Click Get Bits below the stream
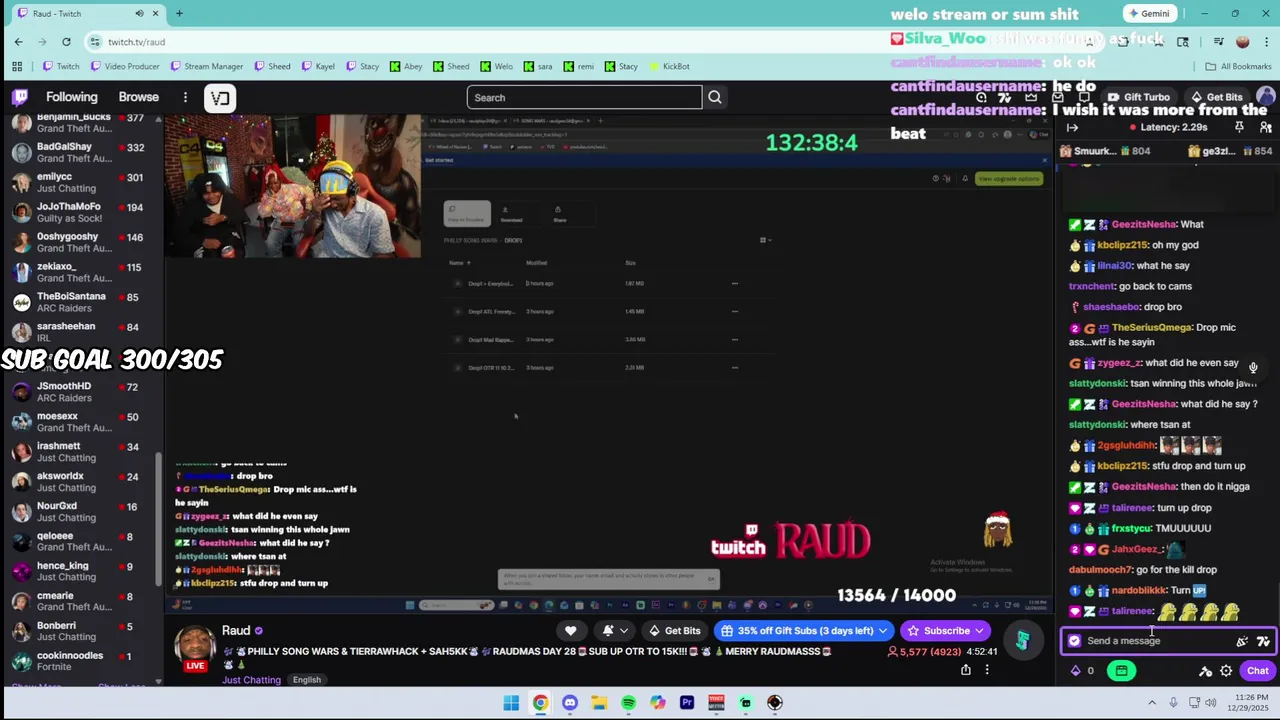This screenshot has width=1280, height=720. (675, 631)
